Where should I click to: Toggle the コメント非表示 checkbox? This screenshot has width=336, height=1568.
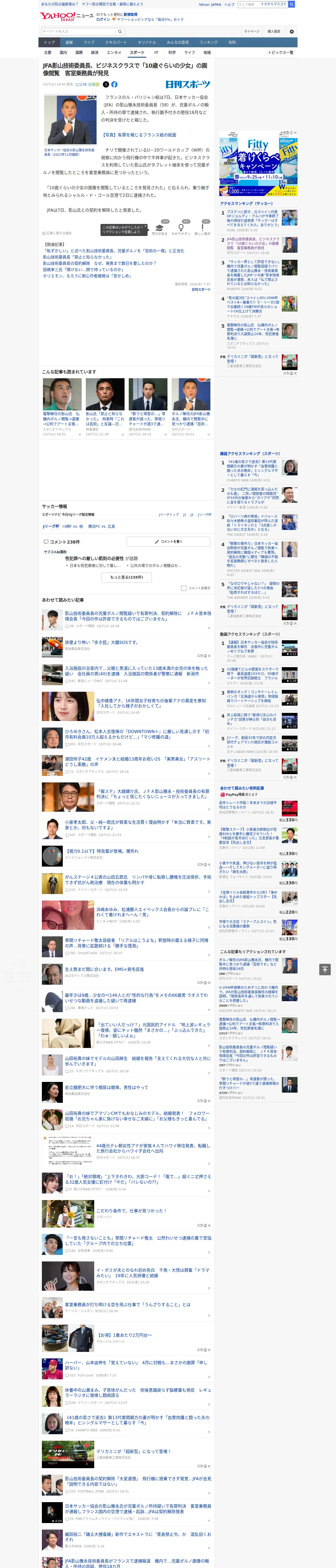click(183, 588)
